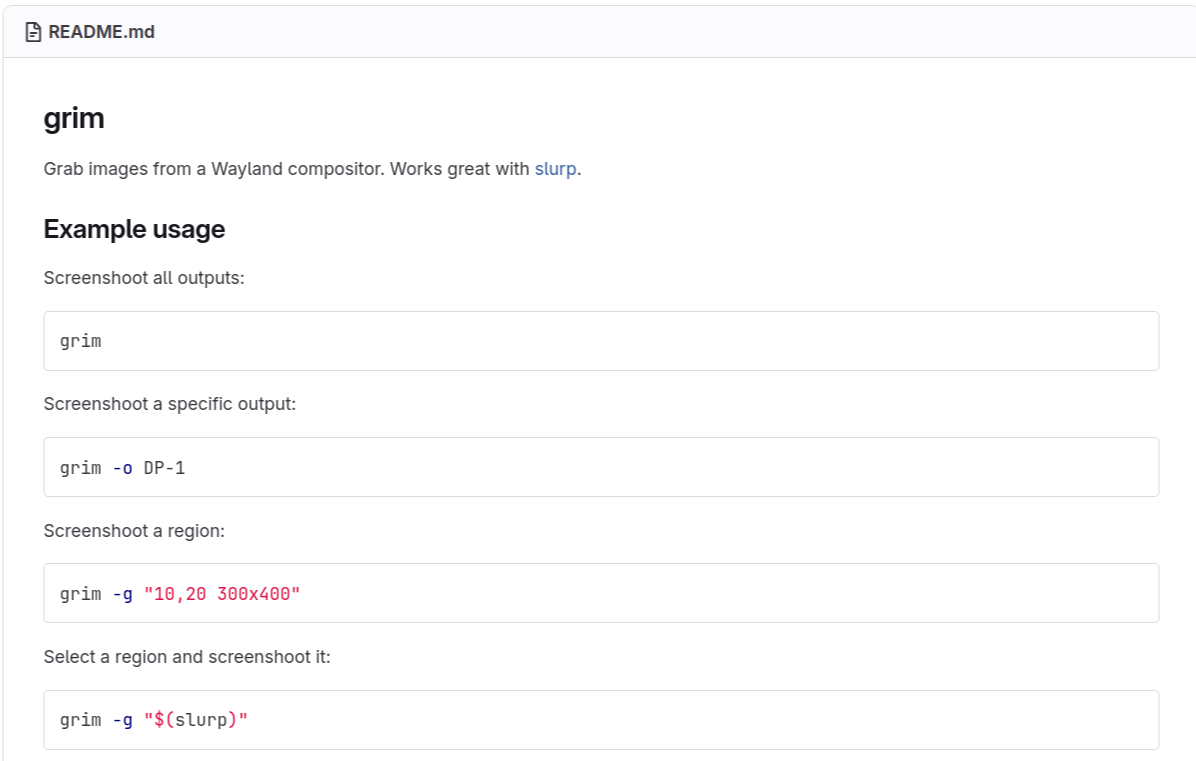Click the -g flag before "10,20 300x400"
The image size is (1196, 761).
click(122, 594)
